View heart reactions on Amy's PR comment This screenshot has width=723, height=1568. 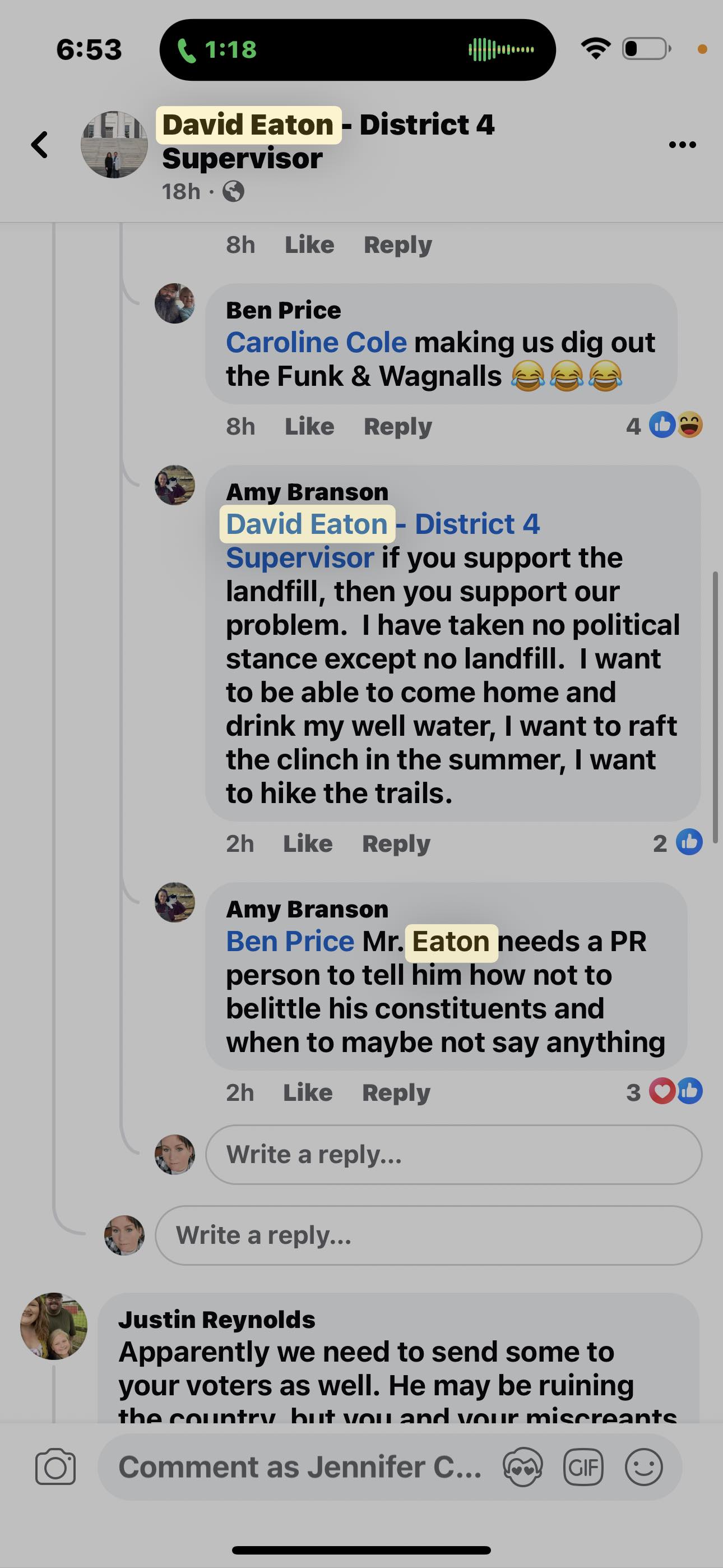pos(662,1091)
